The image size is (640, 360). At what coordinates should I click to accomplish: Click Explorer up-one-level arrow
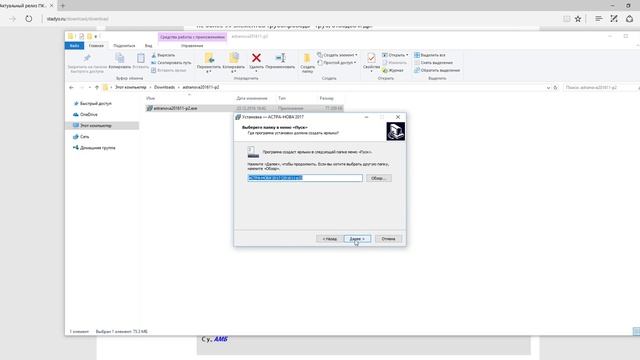click(97, 87)
